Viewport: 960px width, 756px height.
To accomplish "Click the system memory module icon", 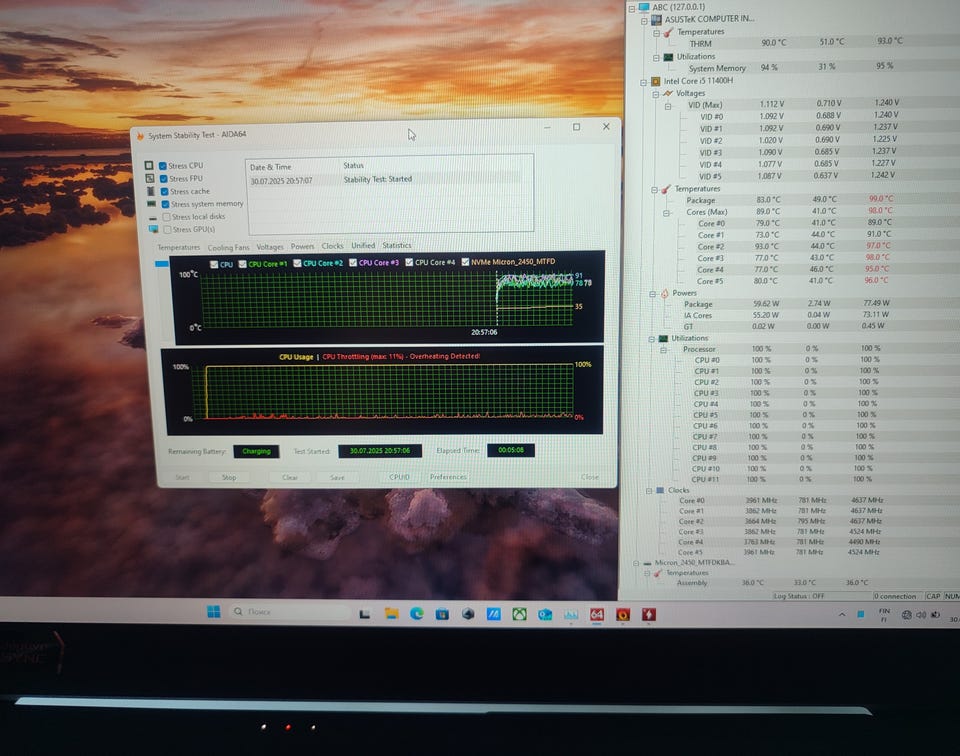I will 151,204.
